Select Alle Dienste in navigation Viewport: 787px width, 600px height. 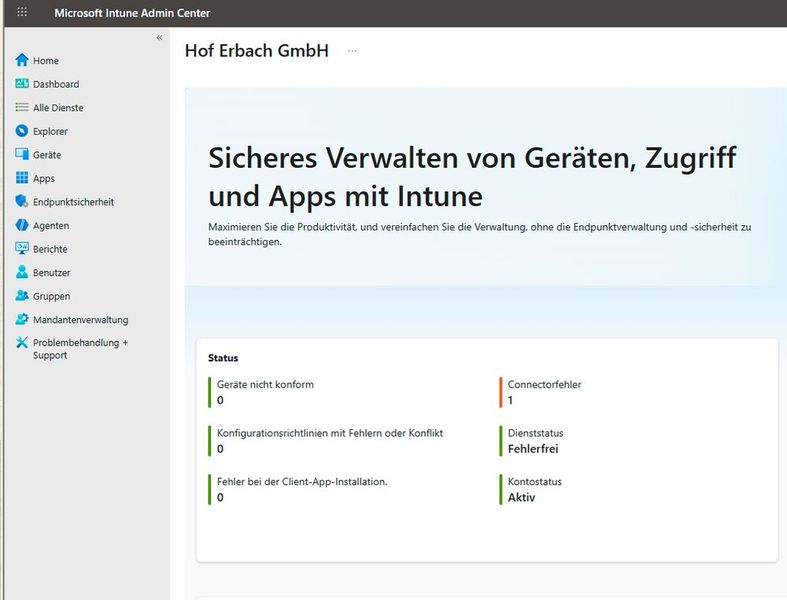pos(58,108)
